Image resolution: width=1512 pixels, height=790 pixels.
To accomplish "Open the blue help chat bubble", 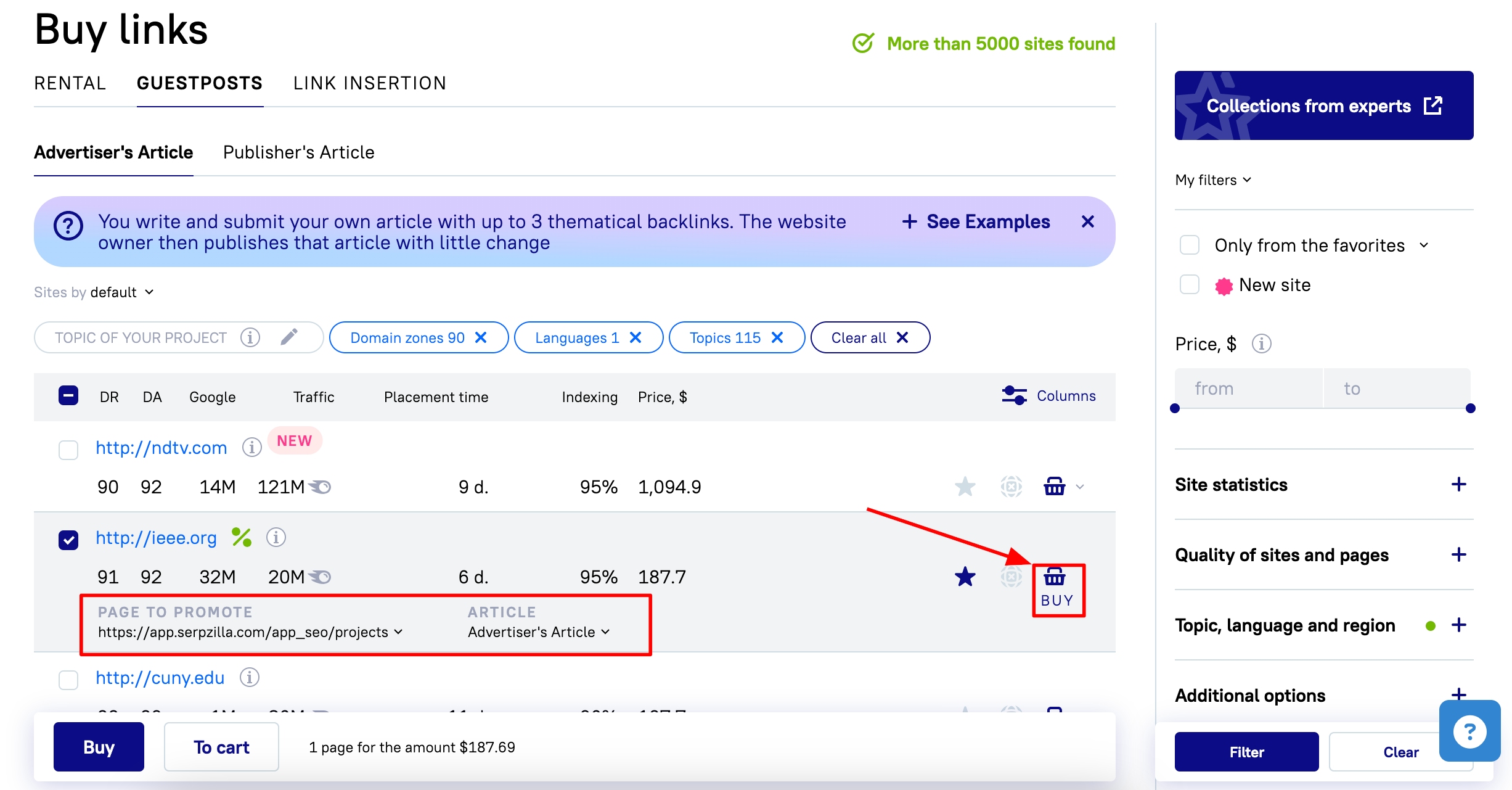I will pos(1469,731).
